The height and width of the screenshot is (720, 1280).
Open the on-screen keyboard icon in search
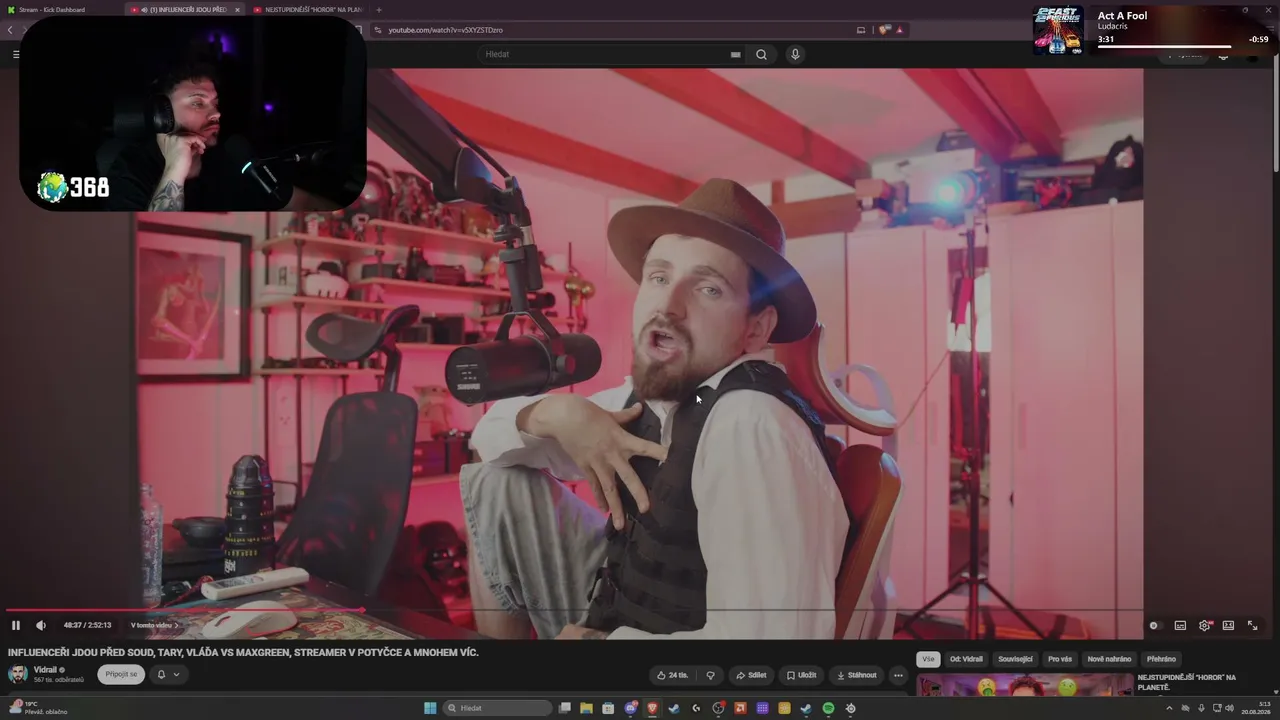pos(735,54)
